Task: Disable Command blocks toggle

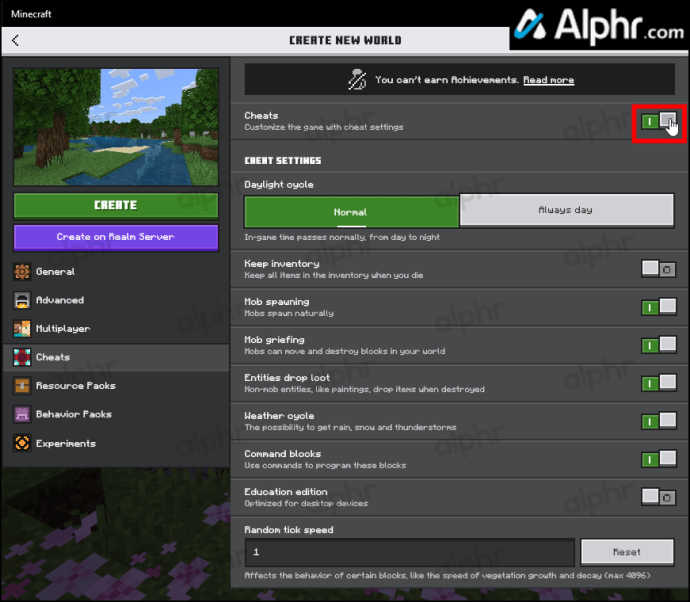Action: pos(659,459)
